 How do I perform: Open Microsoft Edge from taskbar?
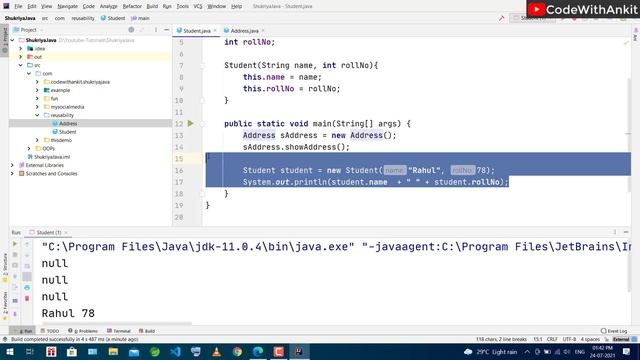(258, 351)
